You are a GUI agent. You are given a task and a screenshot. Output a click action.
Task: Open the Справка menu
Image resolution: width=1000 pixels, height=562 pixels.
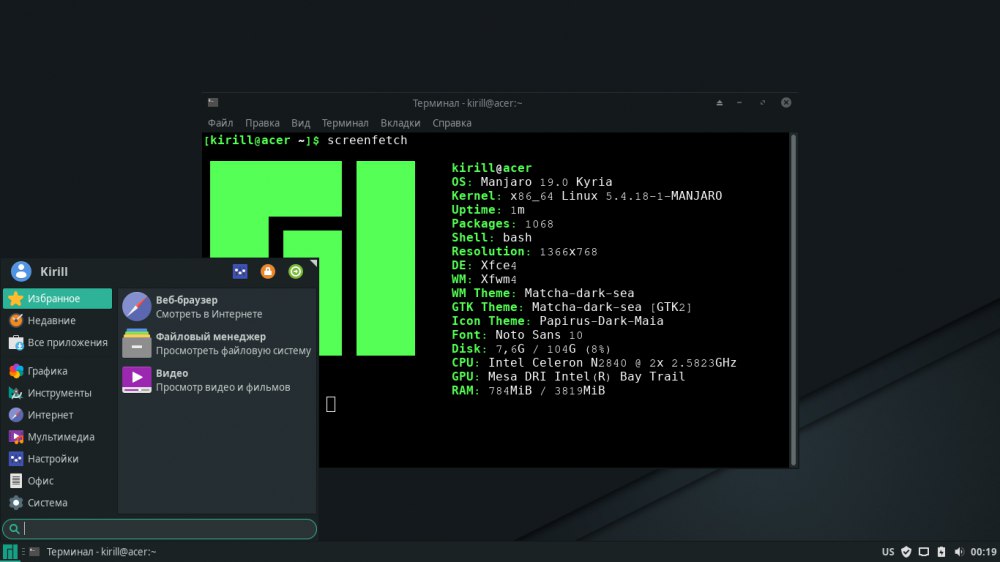click(452, 123)
